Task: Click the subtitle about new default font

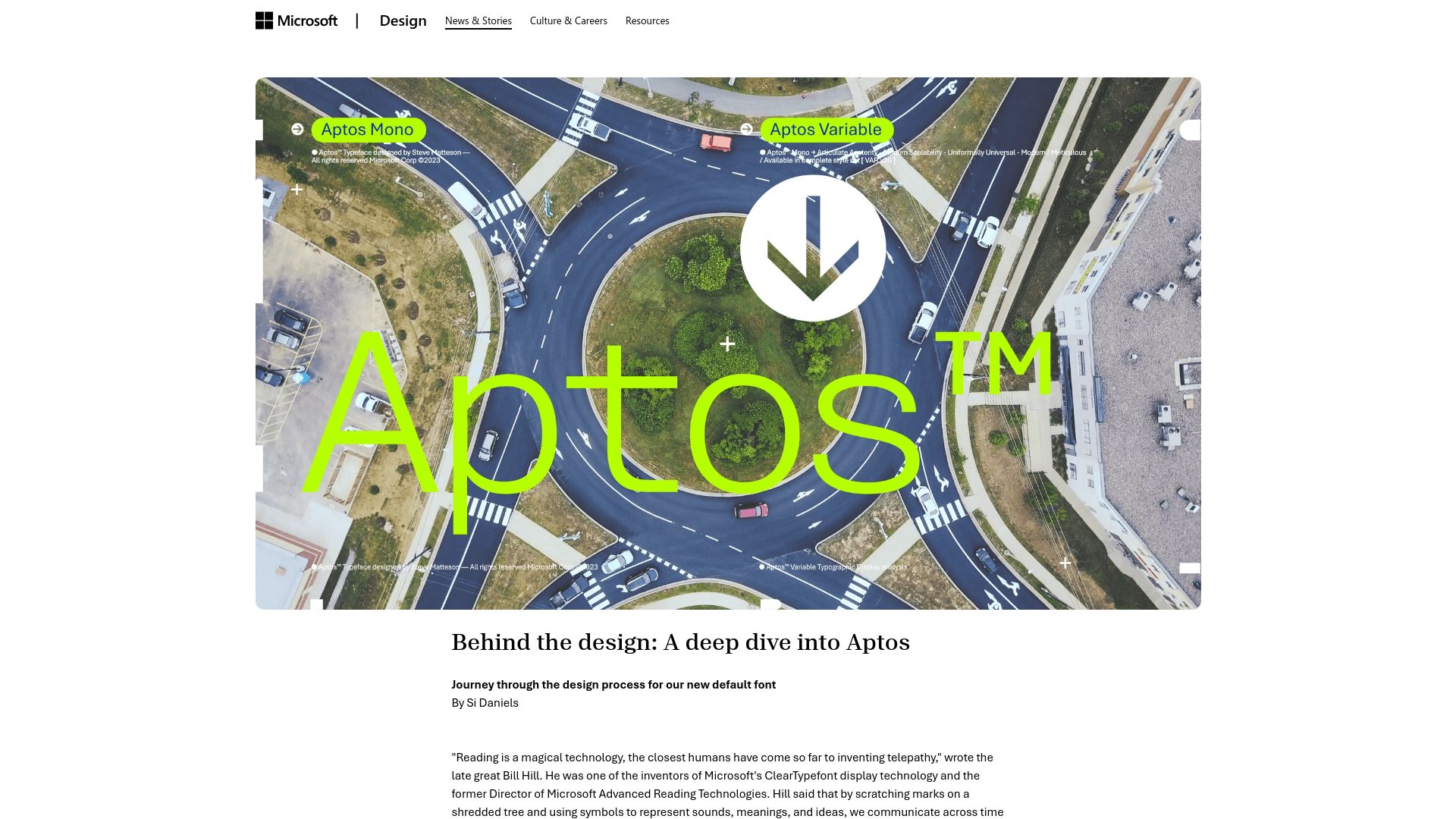Action: pyautogui.click(x=613, y=685)
